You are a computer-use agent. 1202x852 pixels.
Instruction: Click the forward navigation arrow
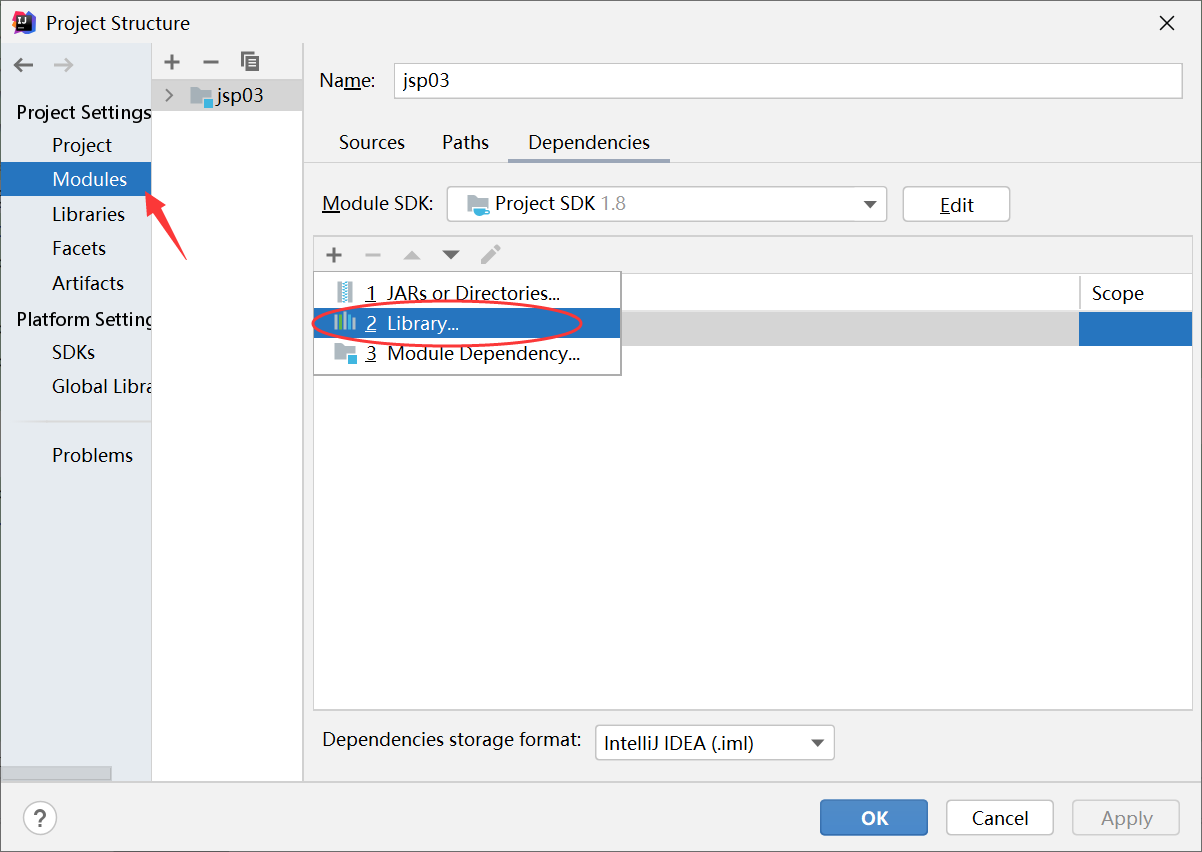pos(63,65)
